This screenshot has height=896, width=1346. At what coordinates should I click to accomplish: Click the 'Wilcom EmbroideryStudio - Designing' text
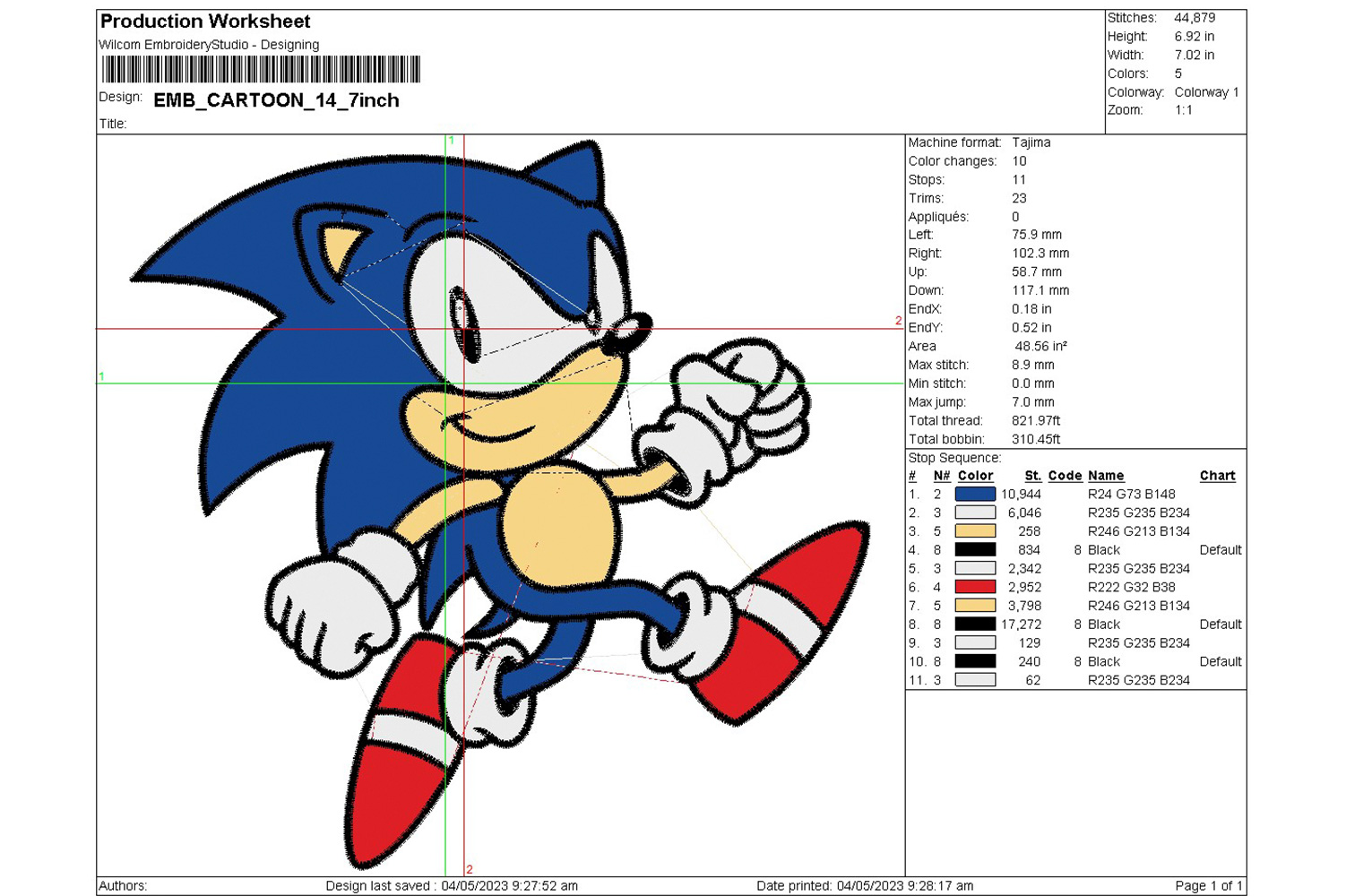click(209, 45)
